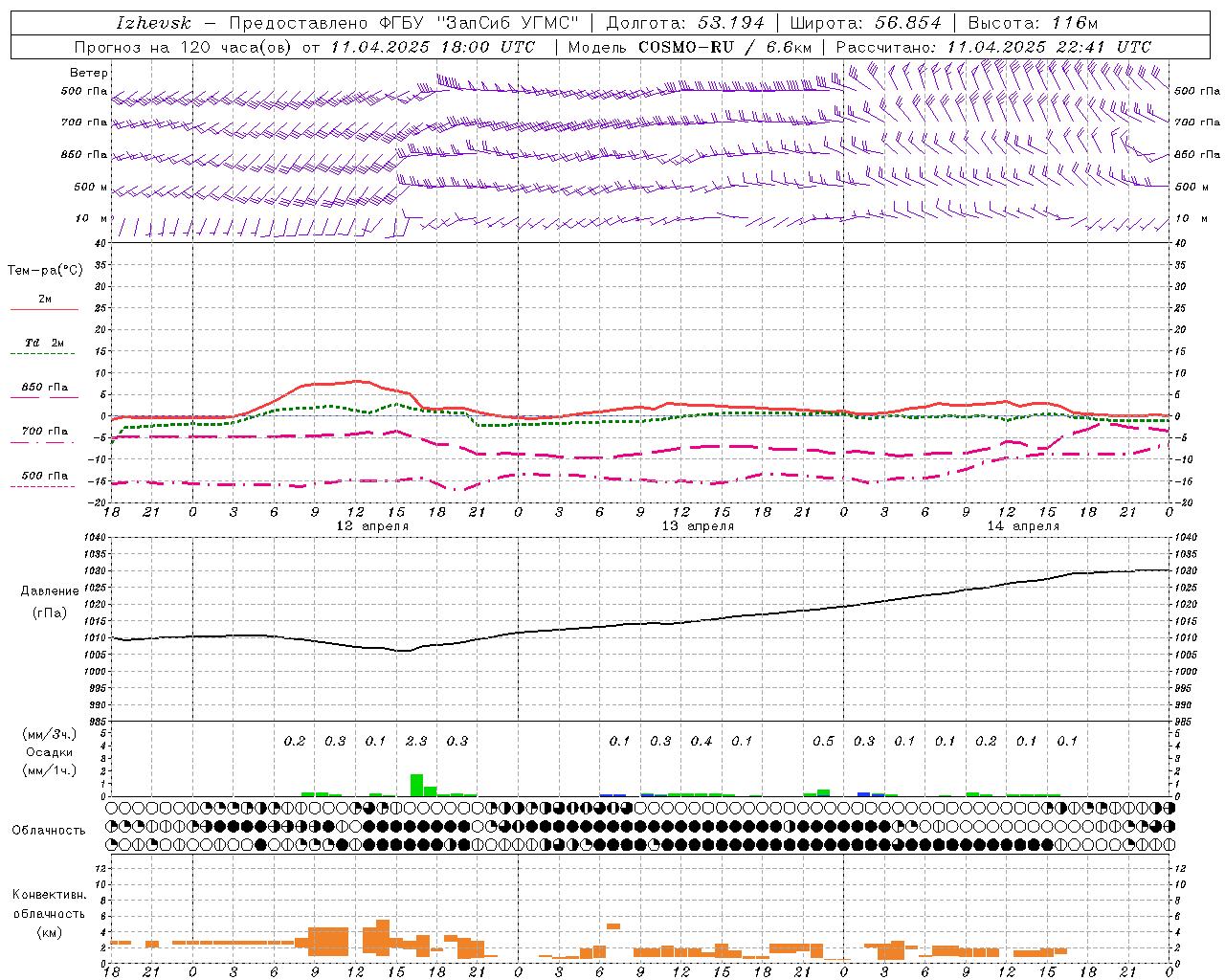
Task: Click the date label "12 апреля"
Action: point(372,526)
